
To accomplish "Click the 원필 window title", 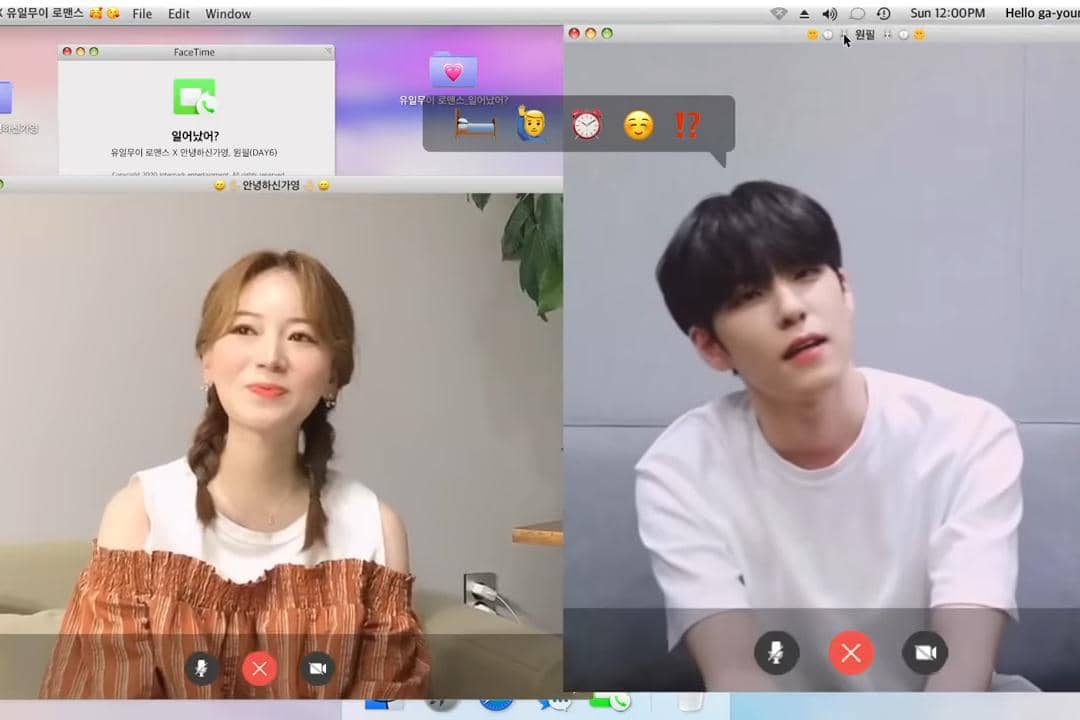I will 864,34.
